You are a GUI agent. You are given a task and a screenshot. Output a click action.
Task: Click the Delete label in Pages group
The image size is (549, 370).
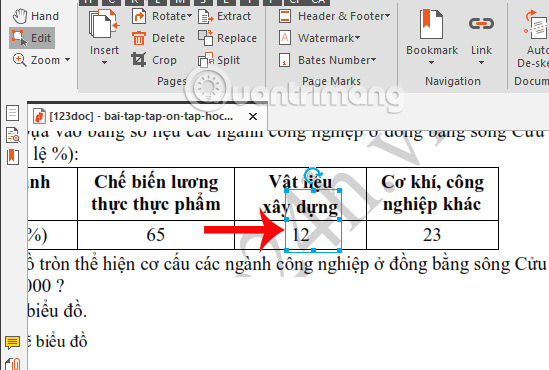coord(168,38)
